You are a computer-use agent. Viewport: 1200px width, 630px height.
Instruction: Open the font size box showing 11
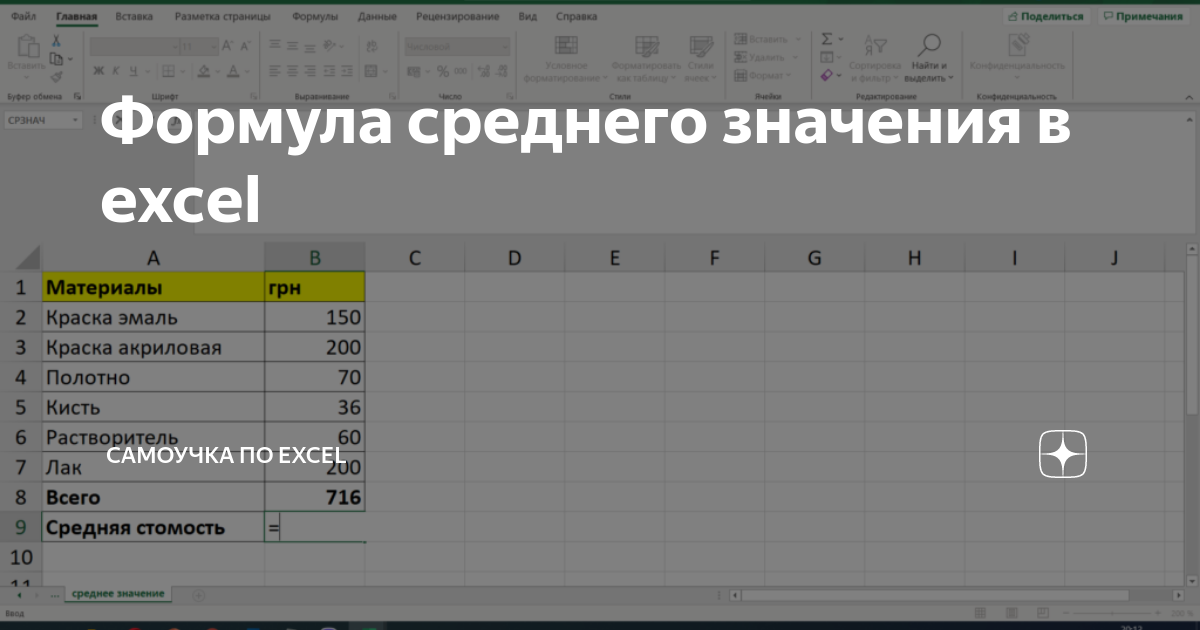point(199,46)
